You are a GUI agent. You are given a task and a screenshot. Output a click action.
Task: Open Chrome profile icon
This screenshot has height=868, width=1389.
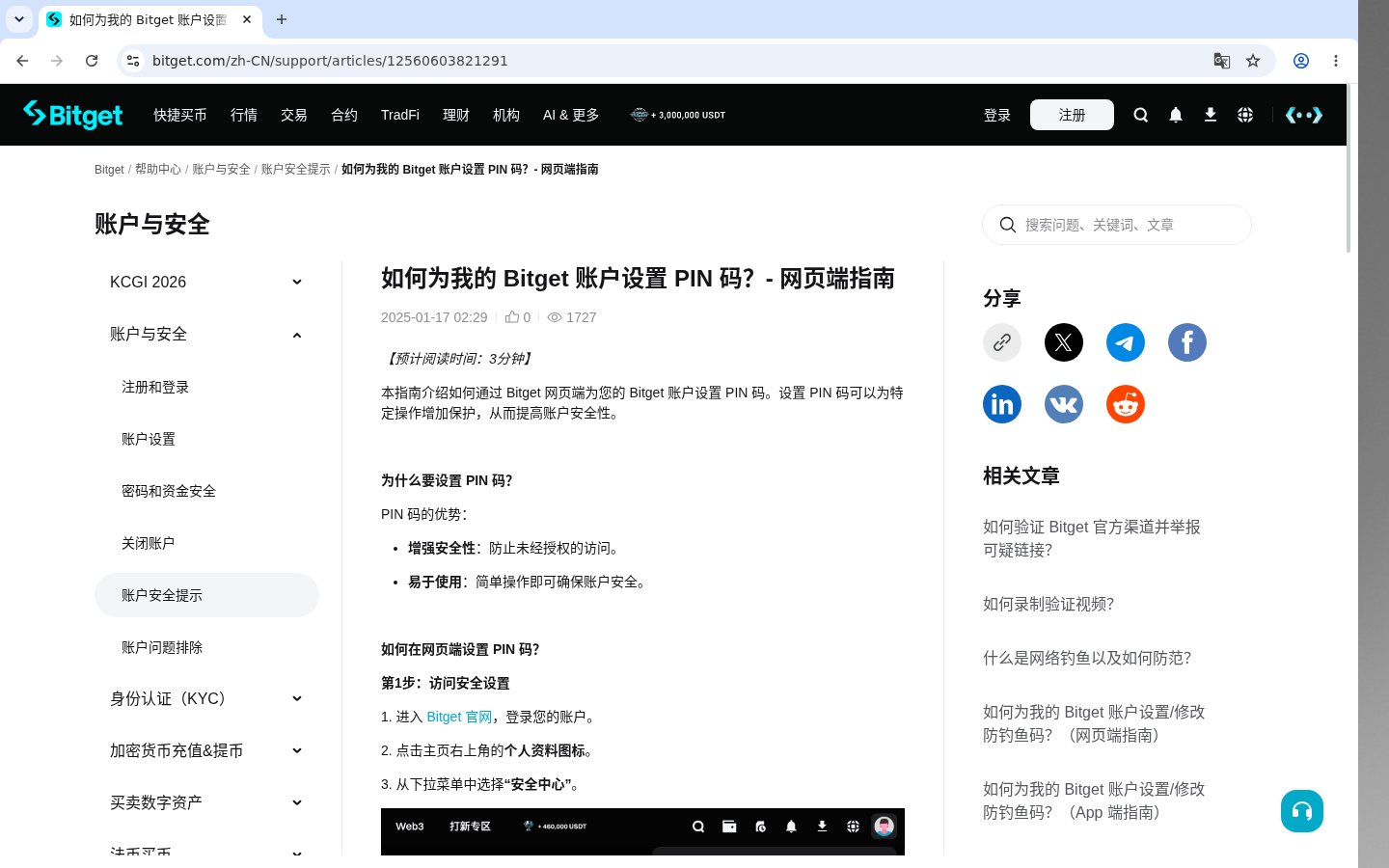click(1301, 61)
